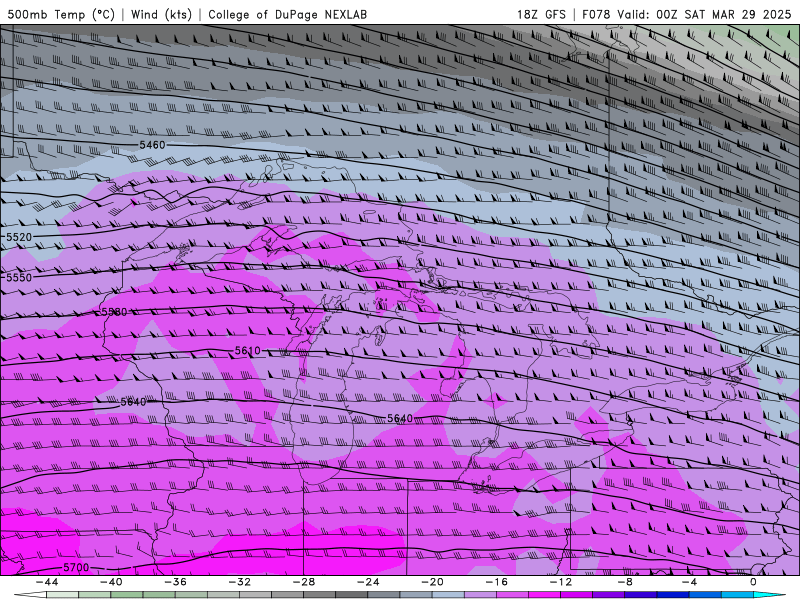Select the "Wind (kts)" header label

[x=161, y=14]
